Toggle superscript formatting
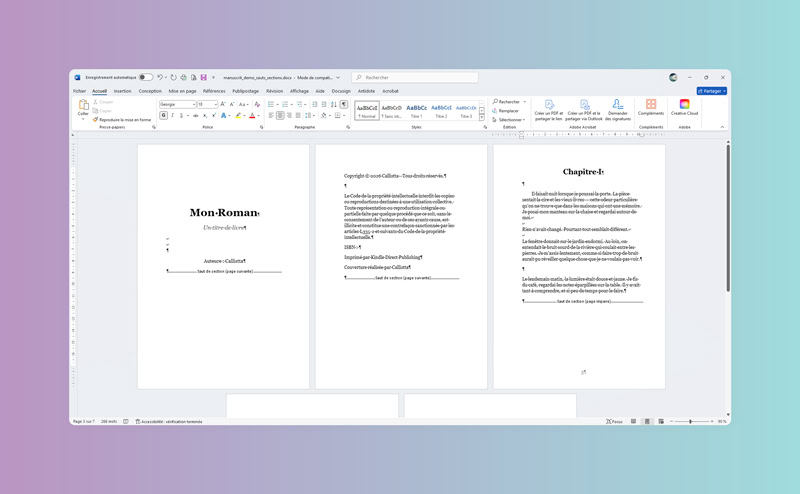The width and height of the screenshot is (800, 494). click(x=213, y=116)
